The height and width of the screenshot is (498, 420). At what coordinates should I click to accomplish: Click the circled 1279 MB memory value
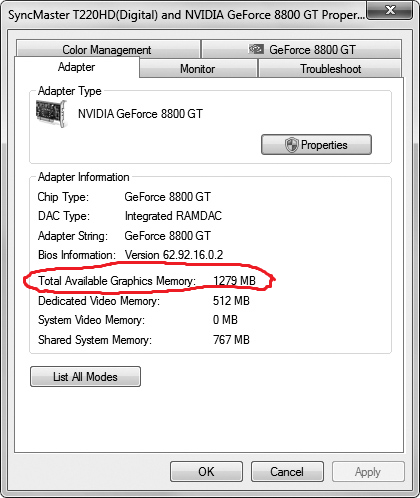(x=234, y=281)
